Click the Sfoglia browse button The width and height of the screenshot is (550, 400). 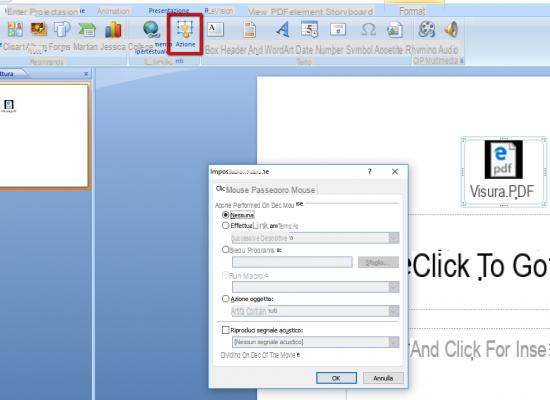point(378,262)
